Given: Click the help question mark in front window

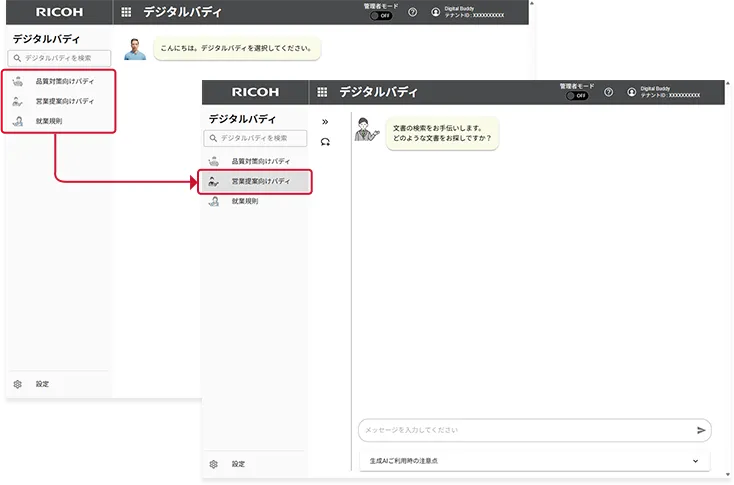Looking at the screenshot, I should coord(608,92).
